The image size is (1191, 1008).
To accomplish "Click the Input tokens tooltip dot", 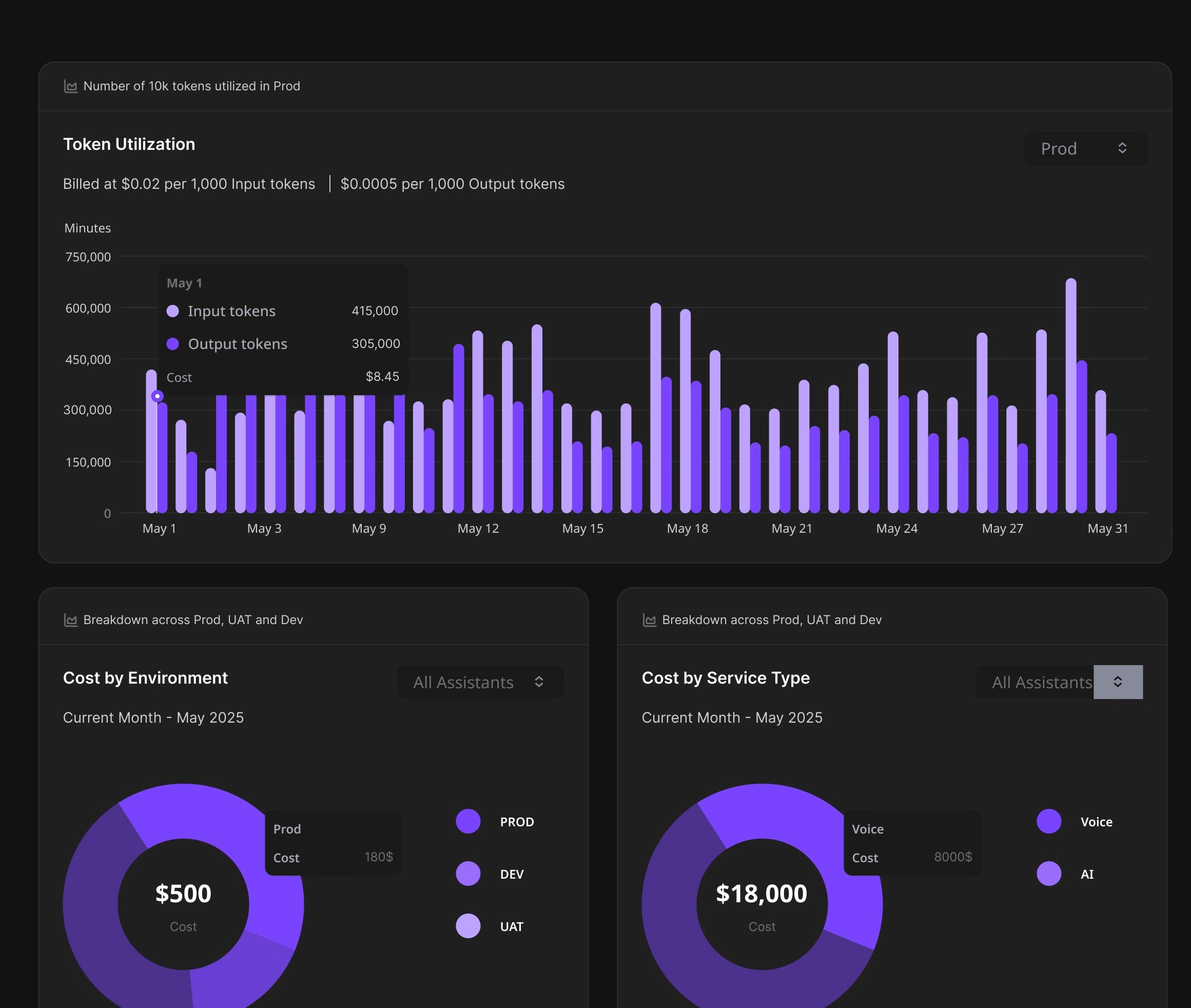I will (172, 311).
